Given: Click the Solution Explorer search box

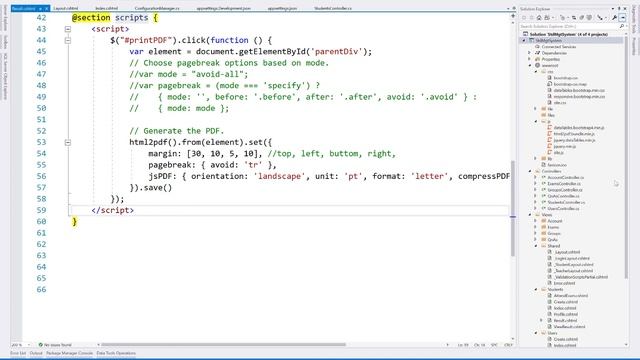Looking at the screenshot, I should pos(569,26).
